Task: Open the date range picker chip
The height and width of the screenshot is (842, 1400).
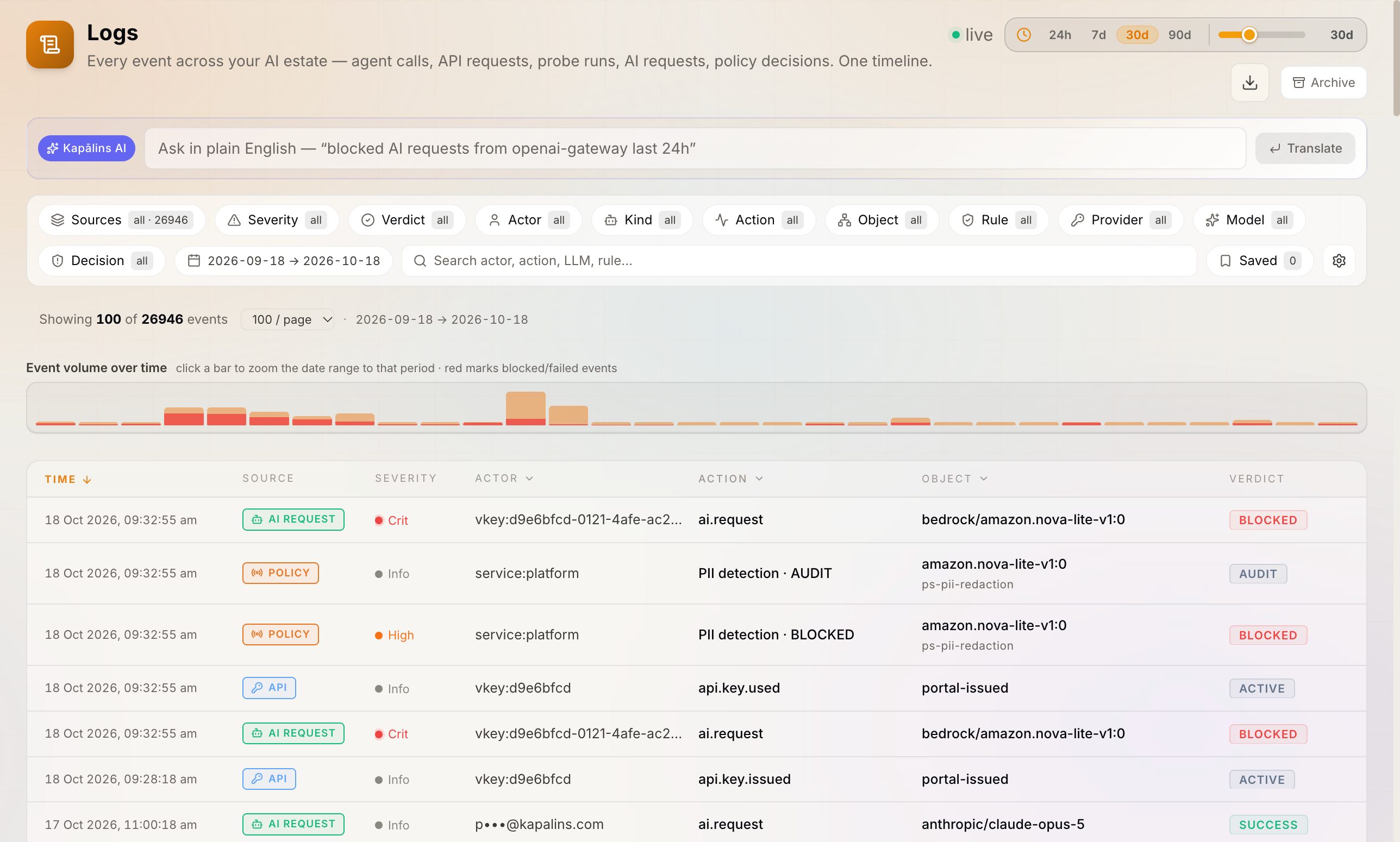Action: tap(284, 260)
